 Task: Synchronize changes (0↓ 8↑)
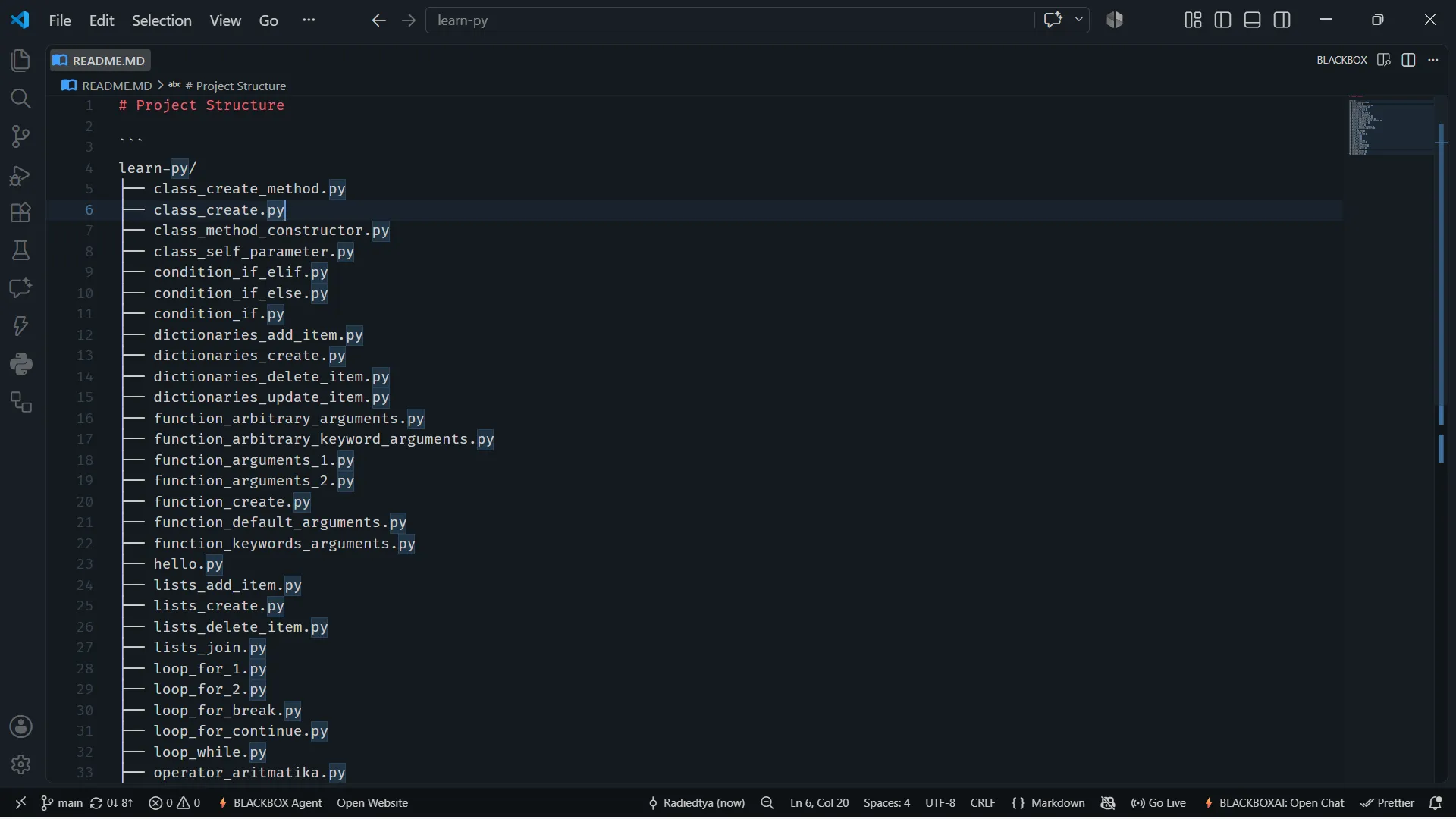click(x=111, y=803)
